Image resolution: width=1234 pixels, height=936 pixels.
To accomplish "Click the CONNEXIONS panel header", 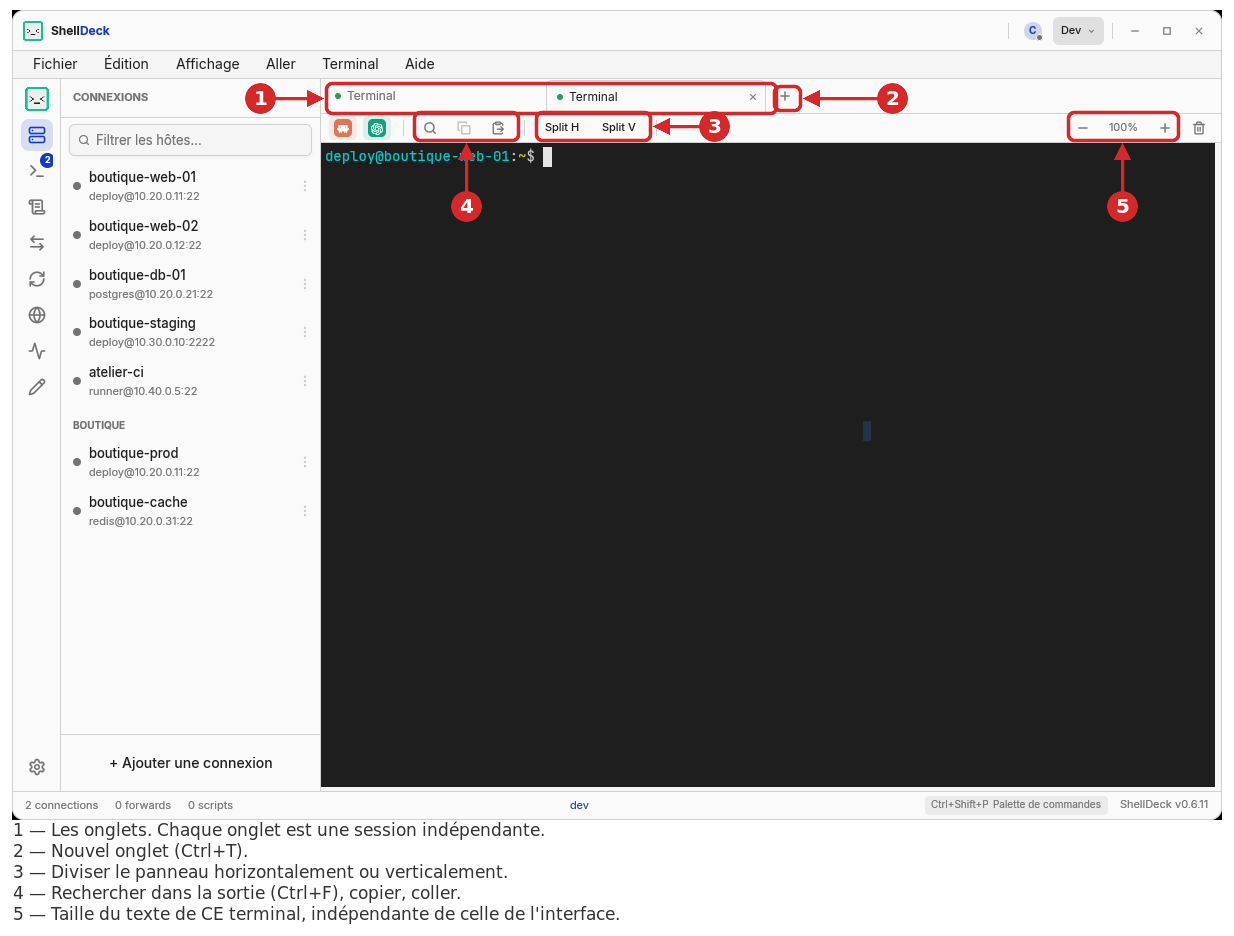I will [110, 97].
